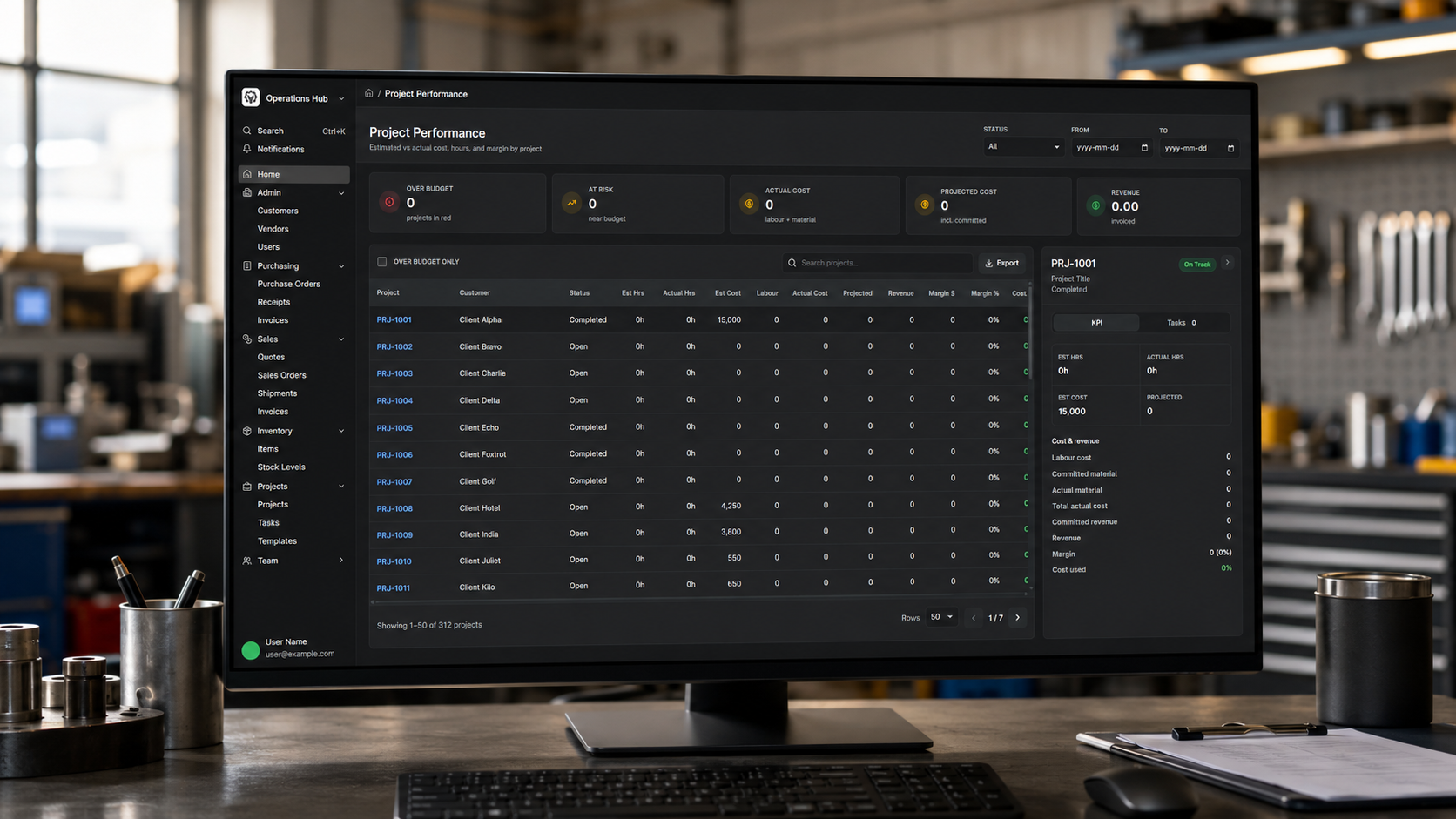
Task: Change the Rows per page dropdown
Action: [x=941, y=617]
